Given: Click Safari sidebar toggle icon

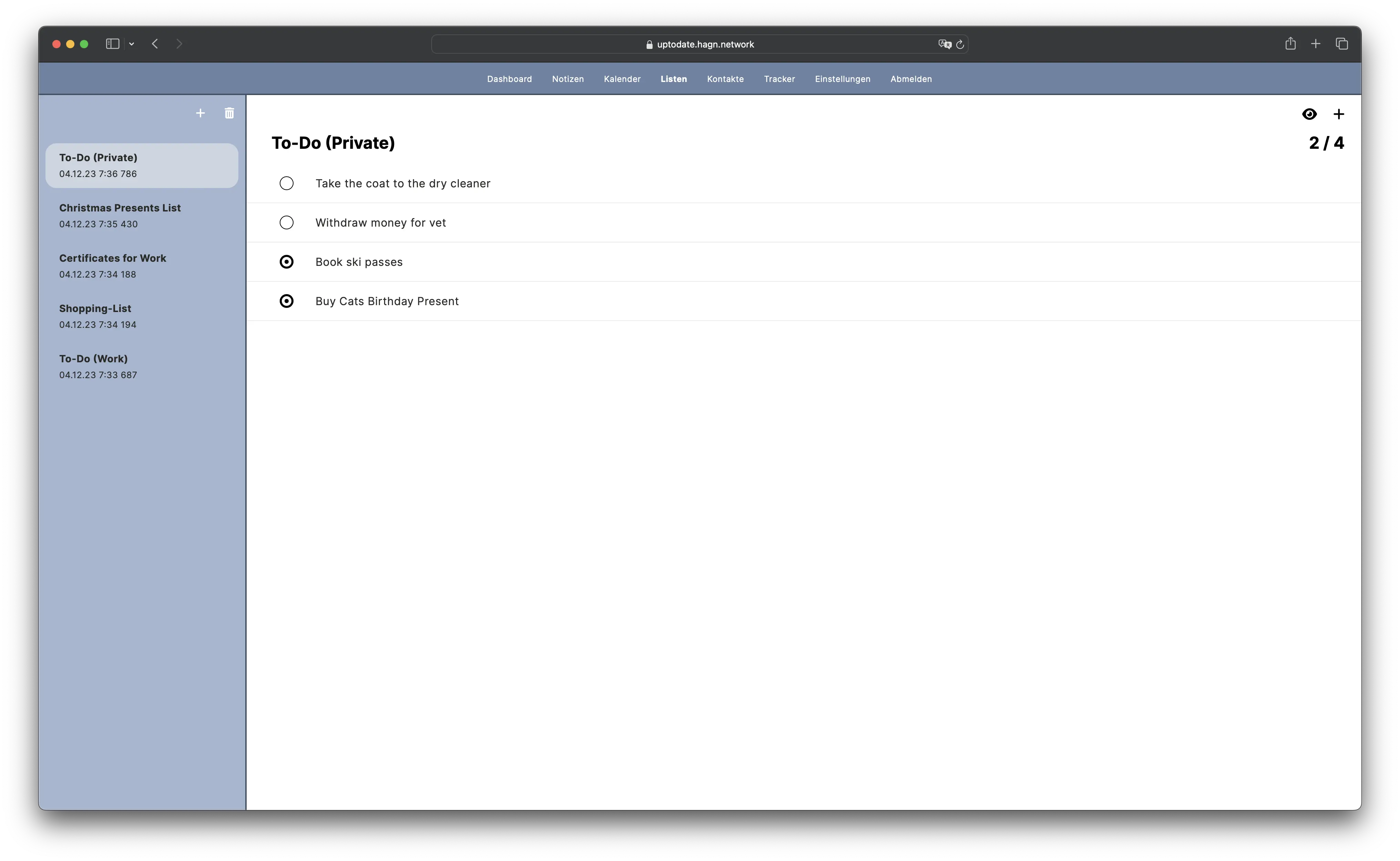Looking at the screenshot, I should click(112, 44).
